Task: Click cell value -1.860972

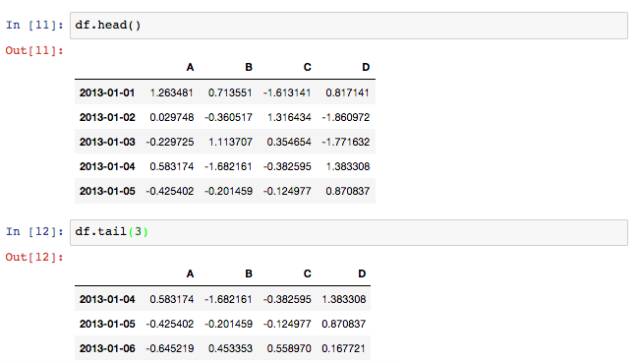Action: point(346,117)
